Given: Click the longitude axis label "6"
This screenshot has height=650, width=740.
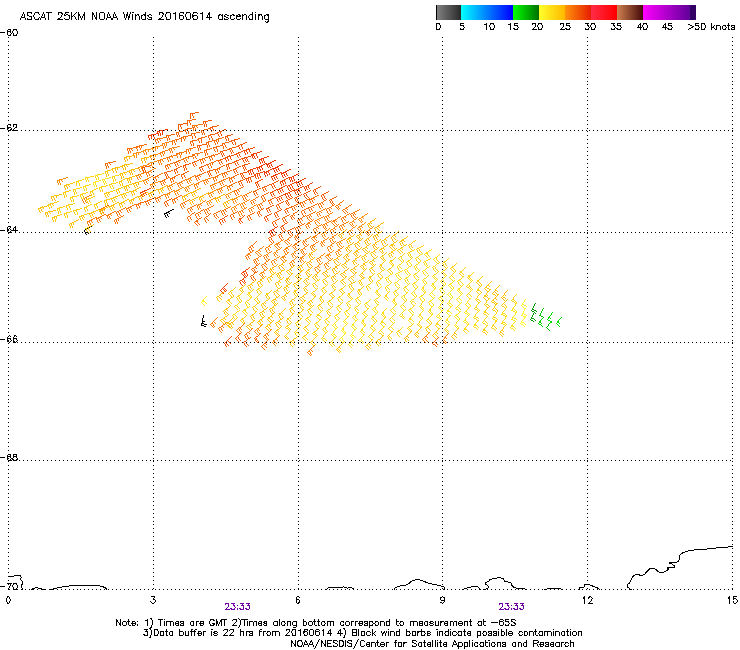Looking at the screenshot, I should [x=298, y=600].
